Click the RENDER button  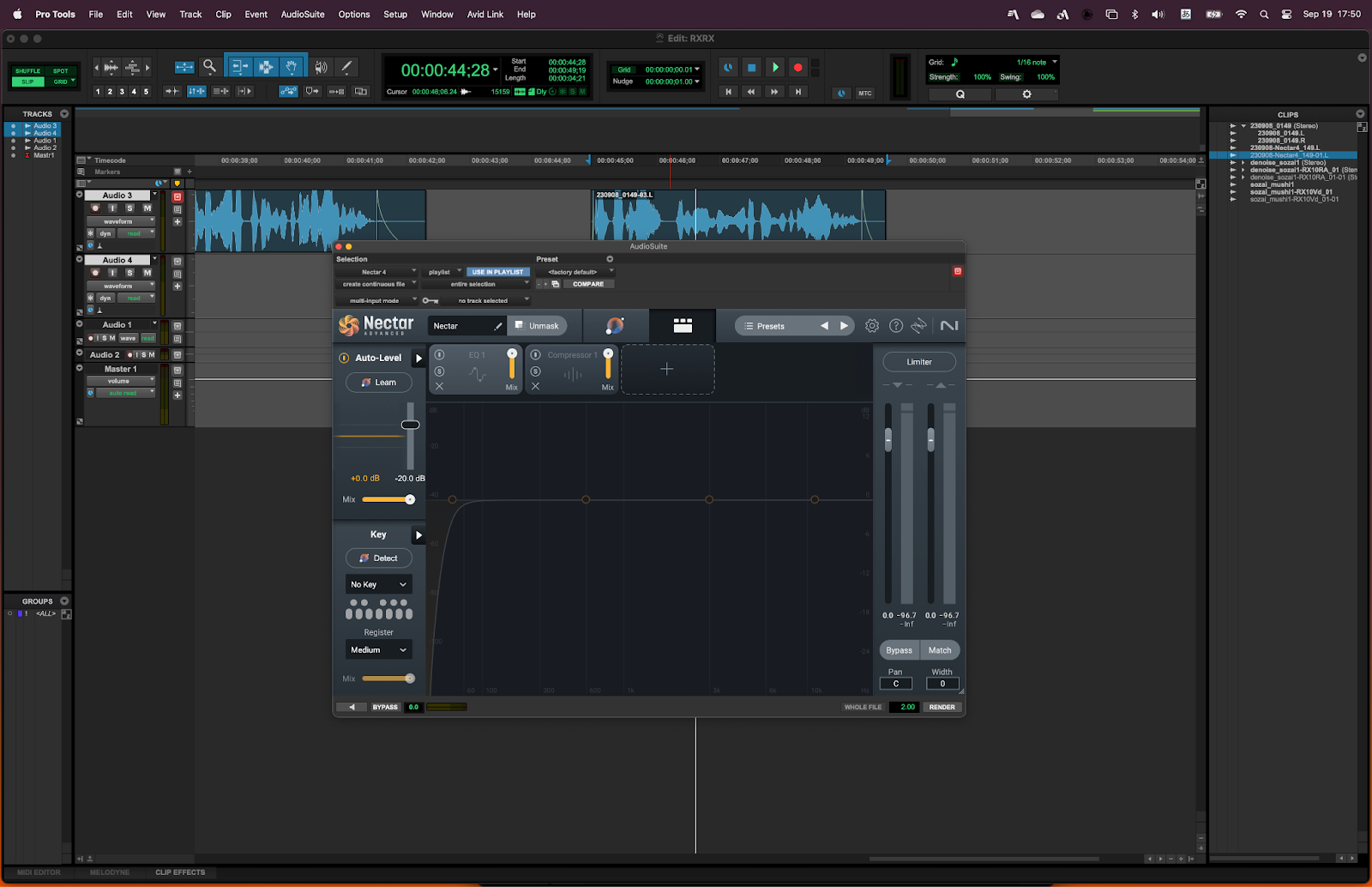coord(942,708)
